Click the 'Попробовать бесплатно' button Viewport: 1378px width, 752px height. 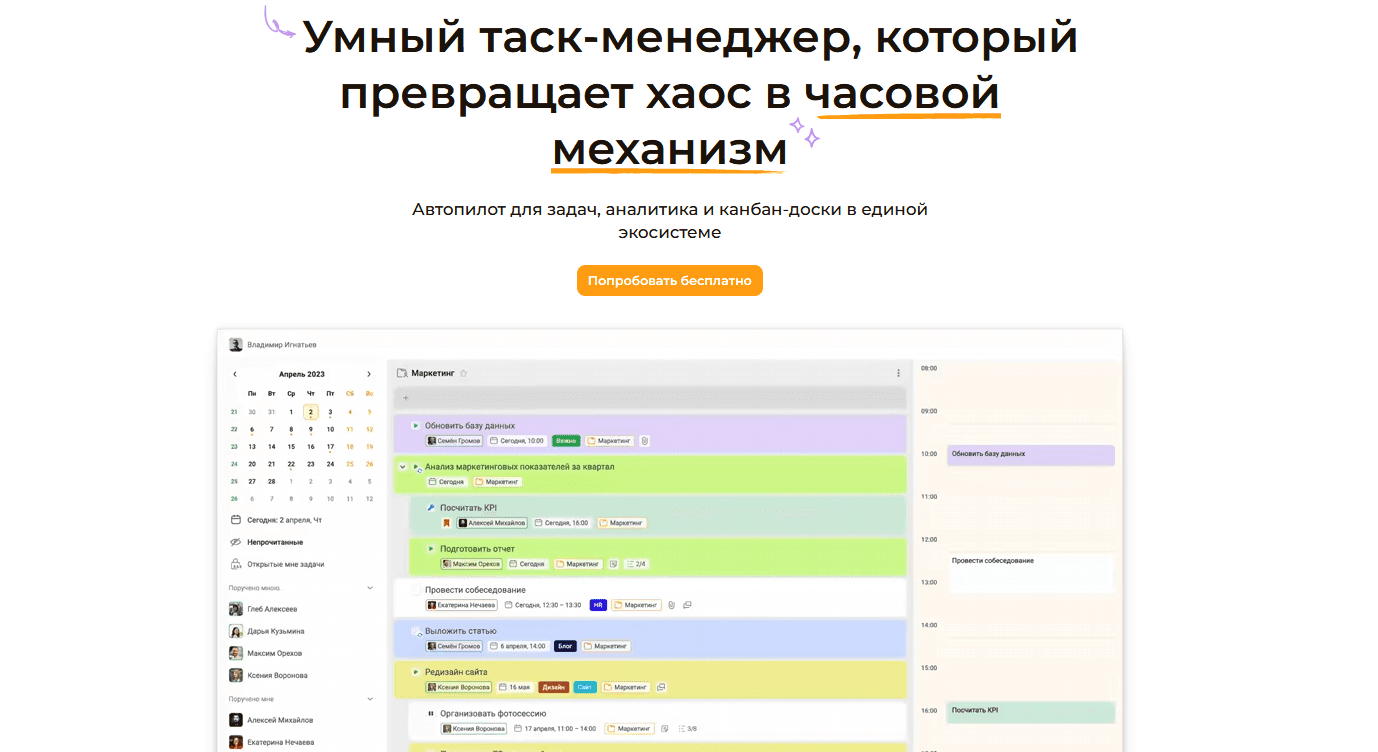point(670,281)
